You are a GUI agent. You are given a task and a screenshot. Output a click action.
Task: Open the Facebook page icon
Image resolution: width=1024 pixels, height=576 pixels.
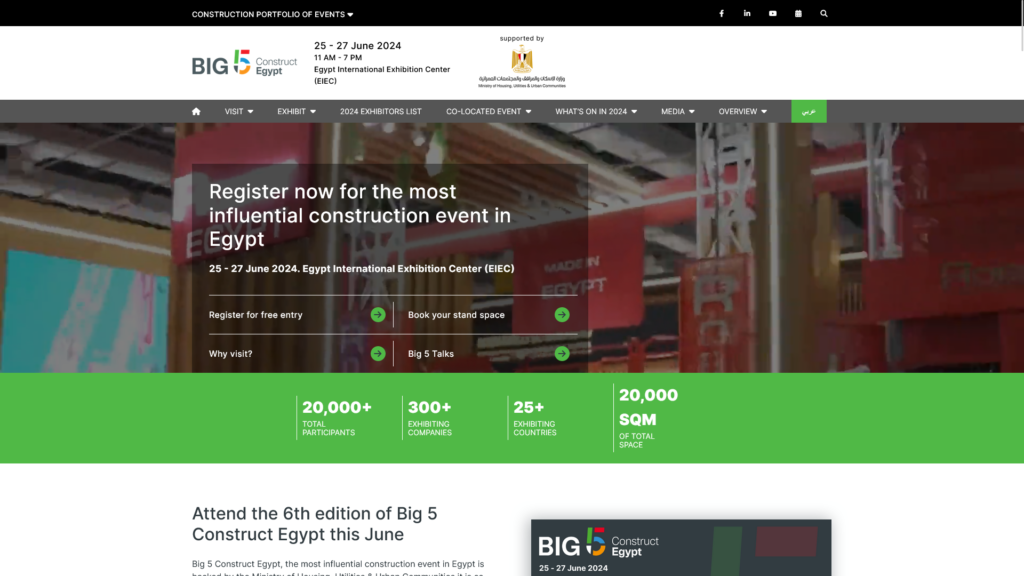(721, 13)
